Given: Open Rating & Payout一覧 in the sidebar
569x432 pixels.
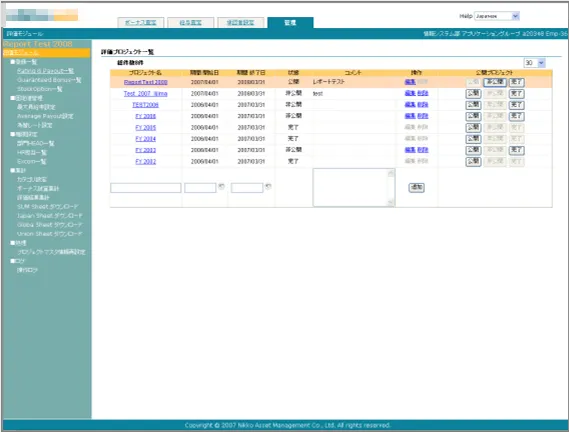Looking at the screenshot, I should [45, 71].
